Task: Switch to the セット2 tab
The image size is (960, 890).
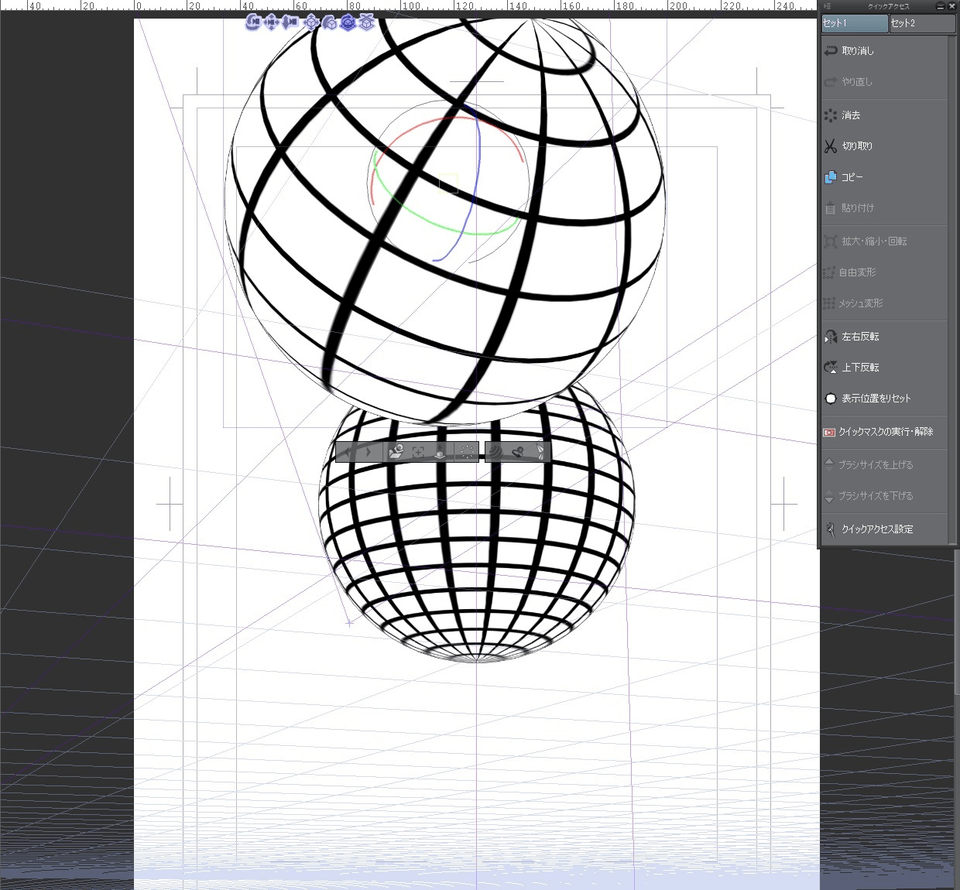Action: (x=921, y=23)
